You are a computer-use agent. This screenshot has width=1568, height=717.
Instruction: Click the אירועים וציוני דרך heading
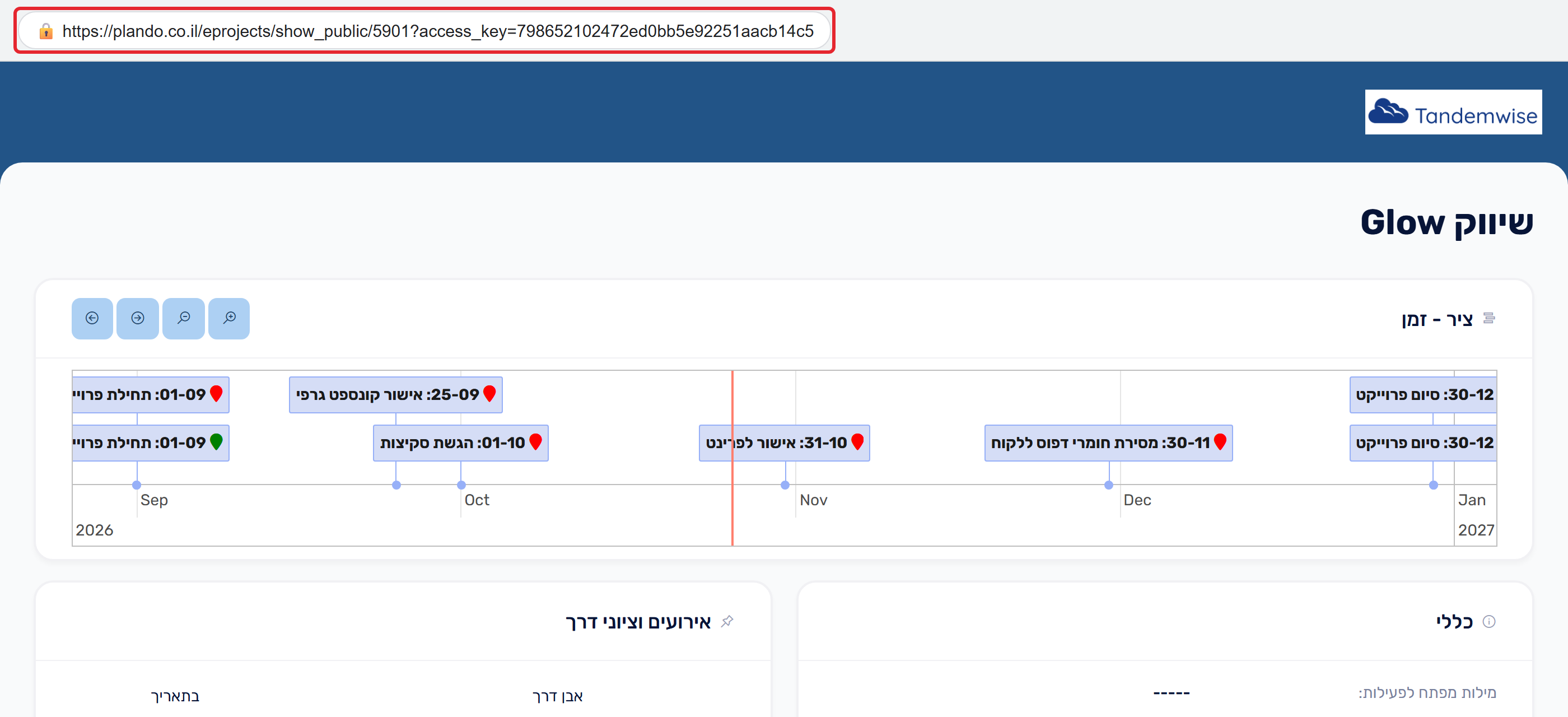click(x=638, y=622)
